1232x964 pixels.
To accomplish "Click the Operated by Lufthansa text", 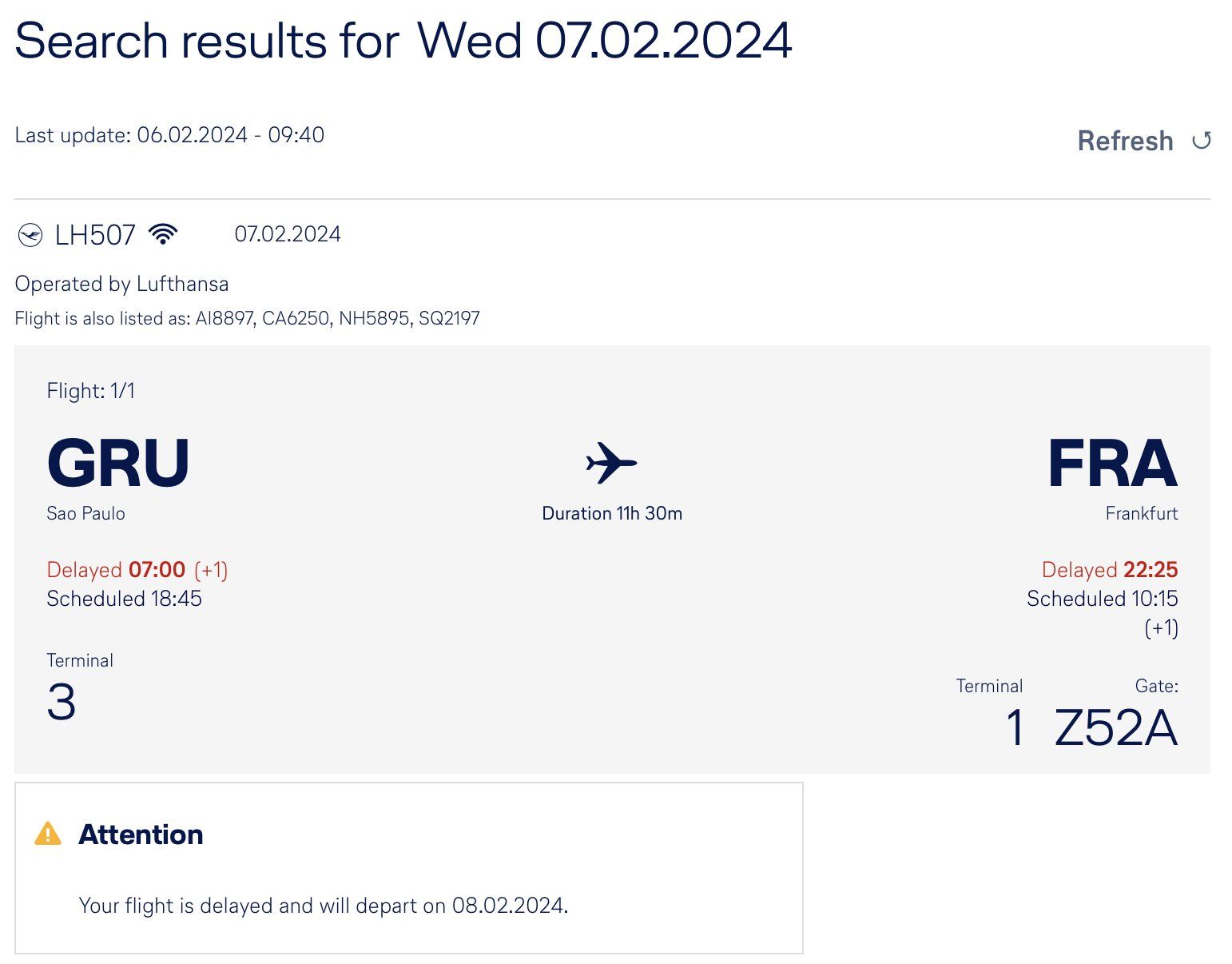I will click(121, 284).
